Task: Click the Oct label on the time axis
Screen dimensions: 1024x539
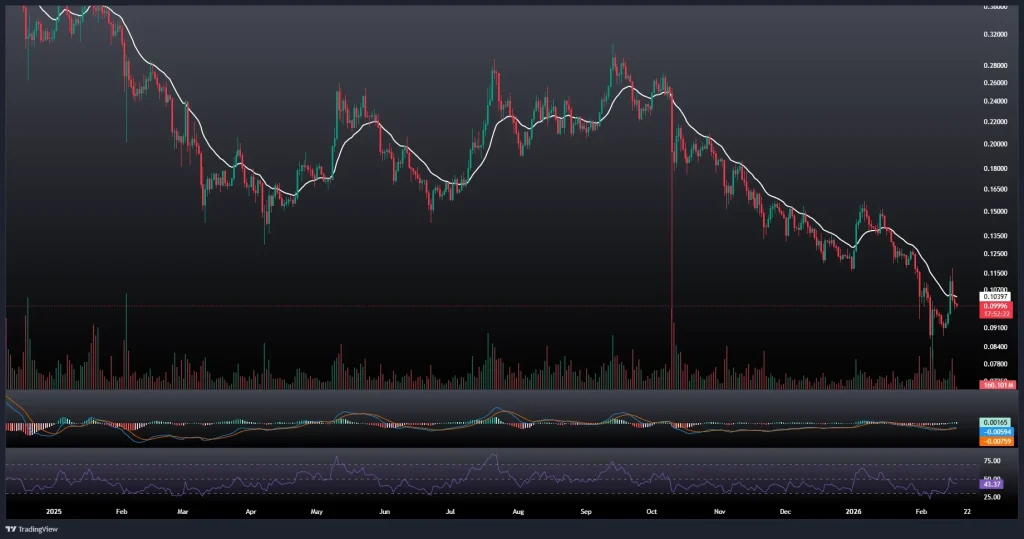Action: tap(652, 510)
